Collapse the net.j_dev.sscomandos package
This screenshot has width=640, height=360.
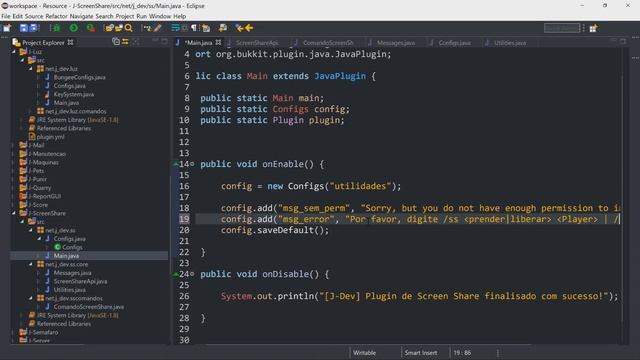pos(31,298)
